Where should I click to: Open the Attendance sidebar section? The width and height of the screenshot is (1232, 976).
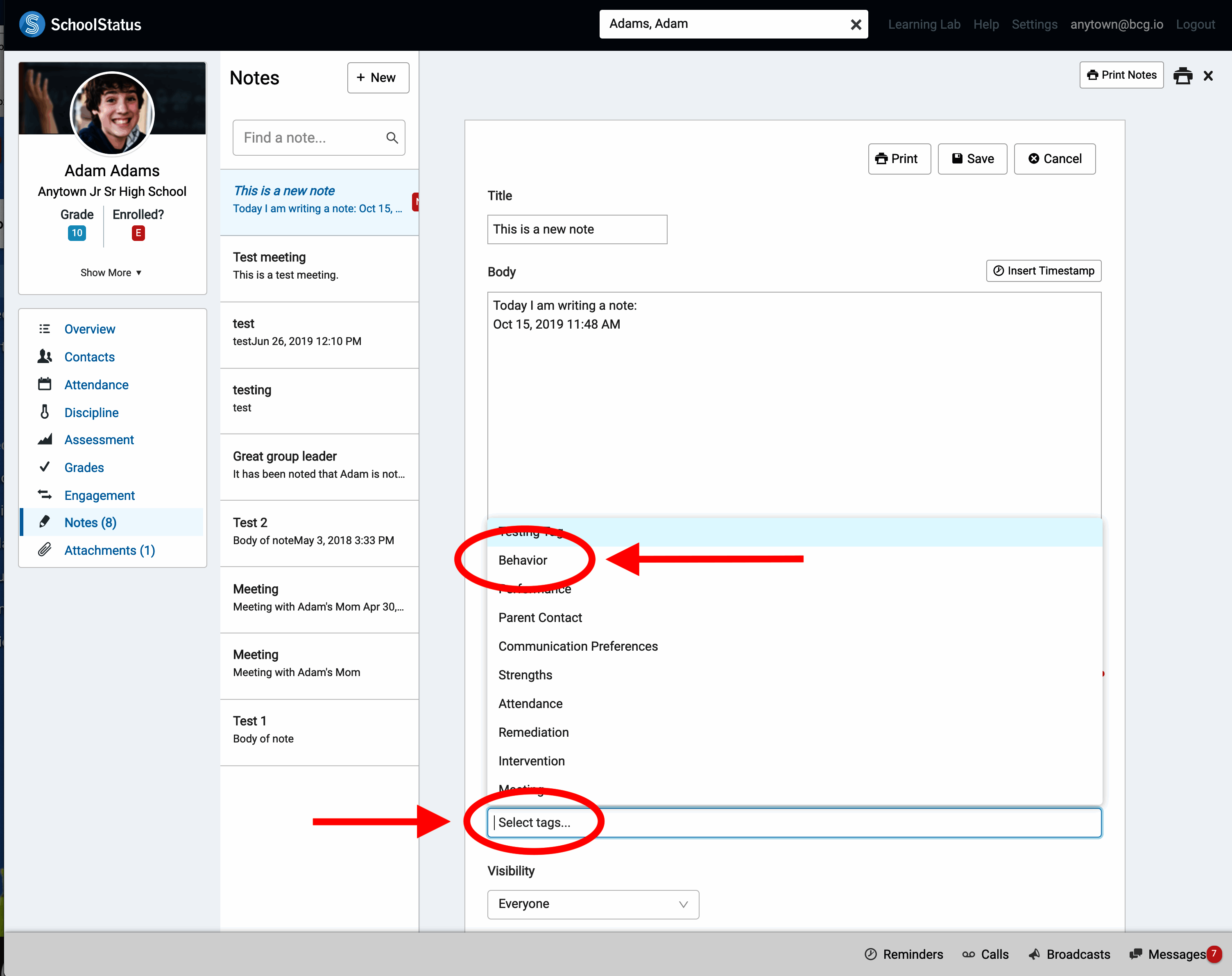pyautogui.click(x=96, y=385)
